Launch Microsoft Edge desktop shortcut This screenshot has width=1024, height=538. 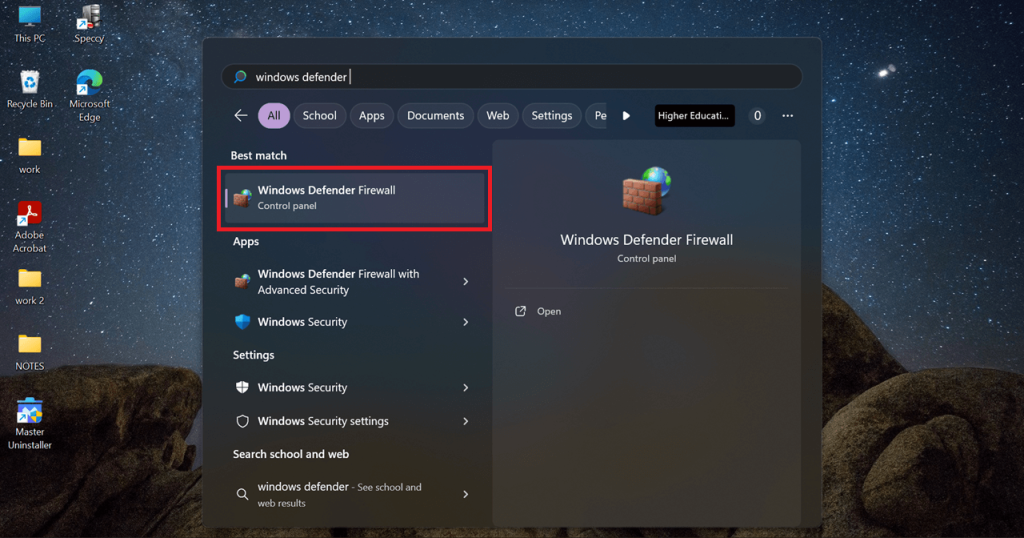click(89, 95)
